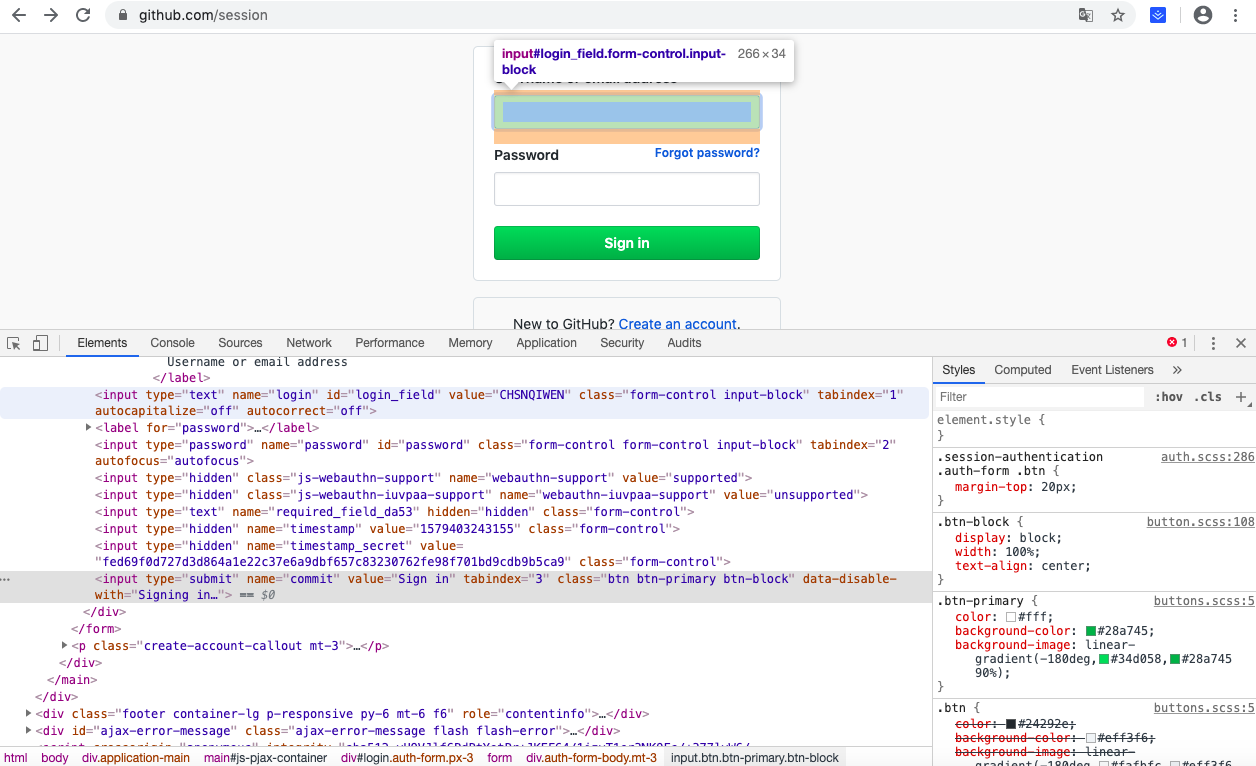Switch to the Application tab

546,343
